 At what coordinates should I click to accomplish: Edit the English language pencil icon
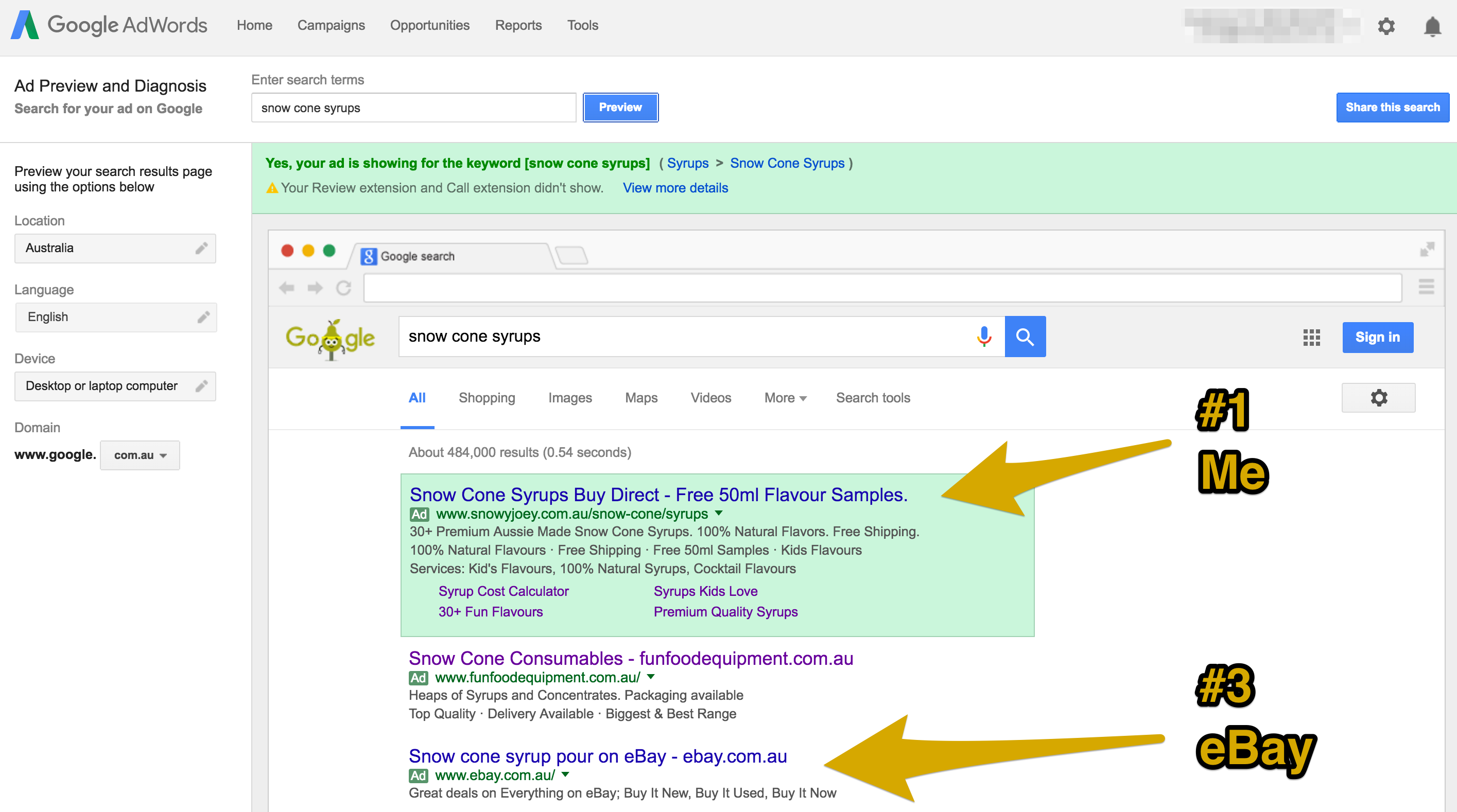click(203, 317)
